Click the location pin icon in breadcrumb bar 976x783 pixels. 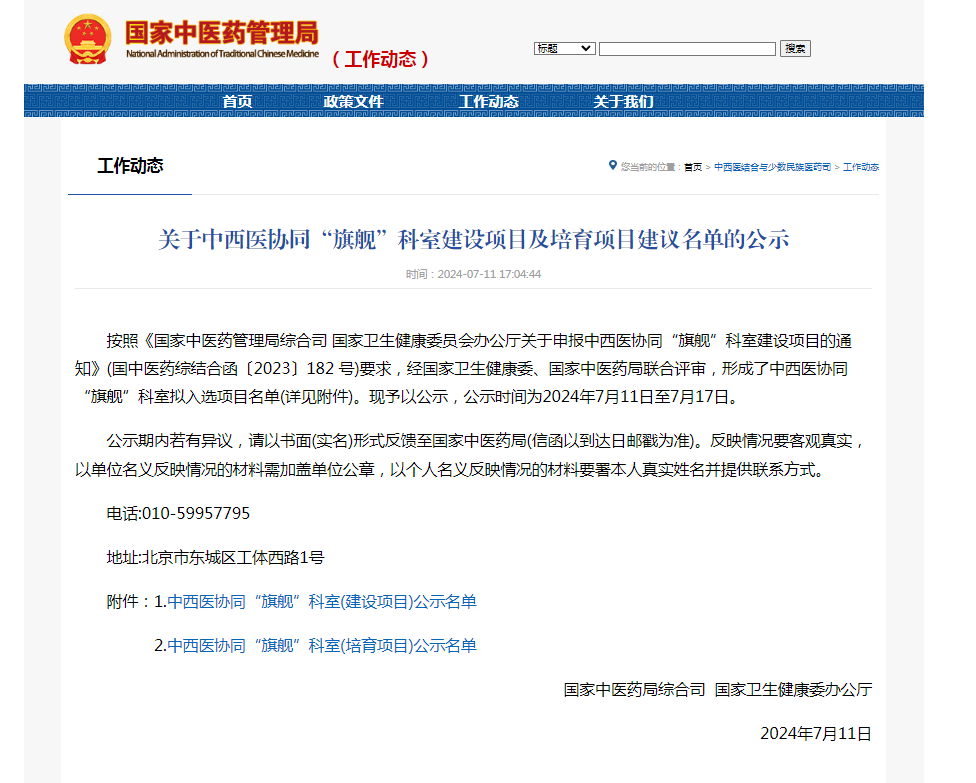tap(611, 167)
